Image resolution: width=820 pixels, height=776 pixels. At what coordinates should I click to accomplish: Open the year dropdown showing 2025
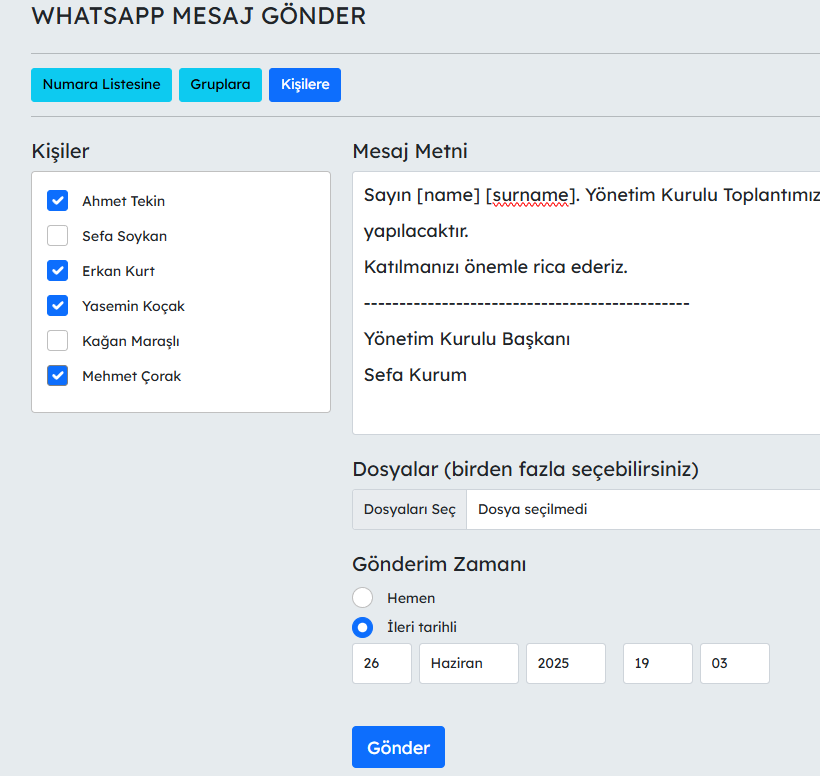click(x=565, y=663)
